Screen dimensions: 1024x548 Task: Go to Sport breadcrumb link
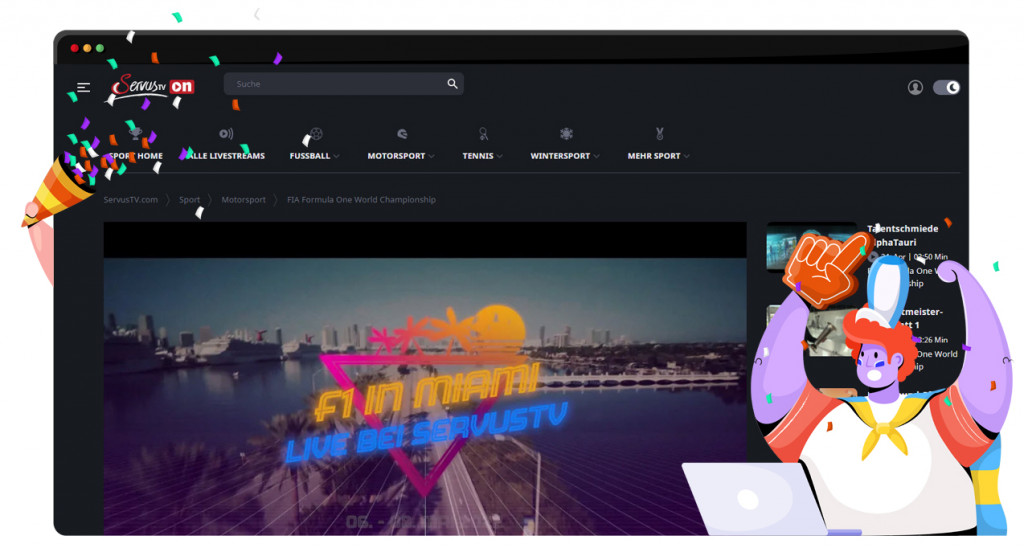click(189, 200)
